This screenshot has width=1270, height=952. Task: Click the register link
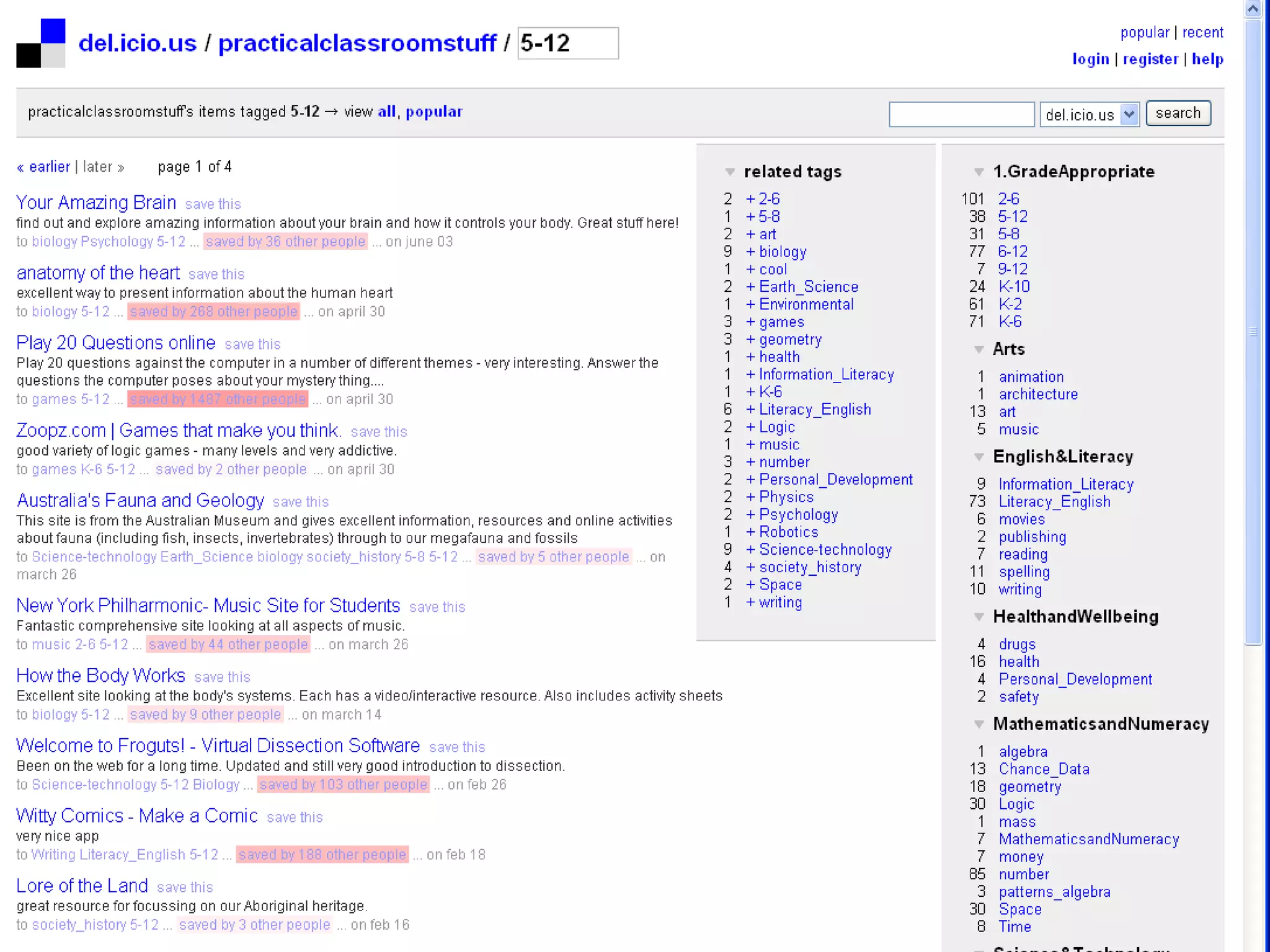1150,59
